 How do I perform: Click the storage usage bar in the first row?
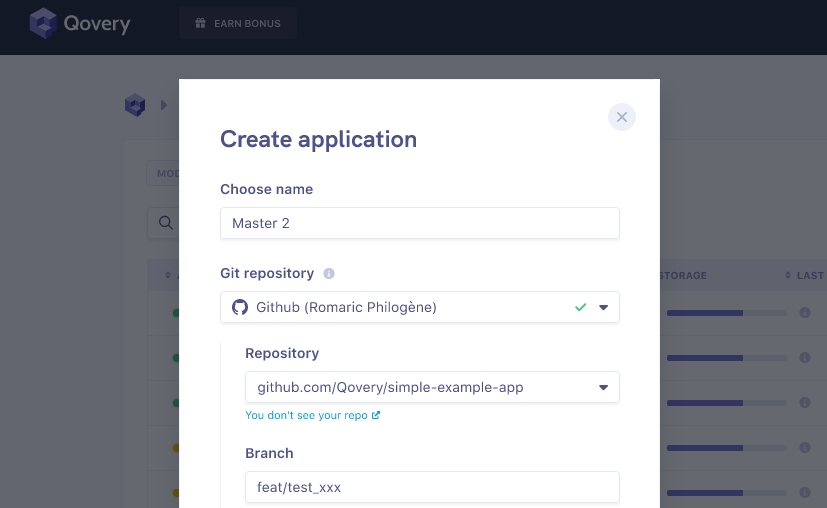[x=712, y=313]
